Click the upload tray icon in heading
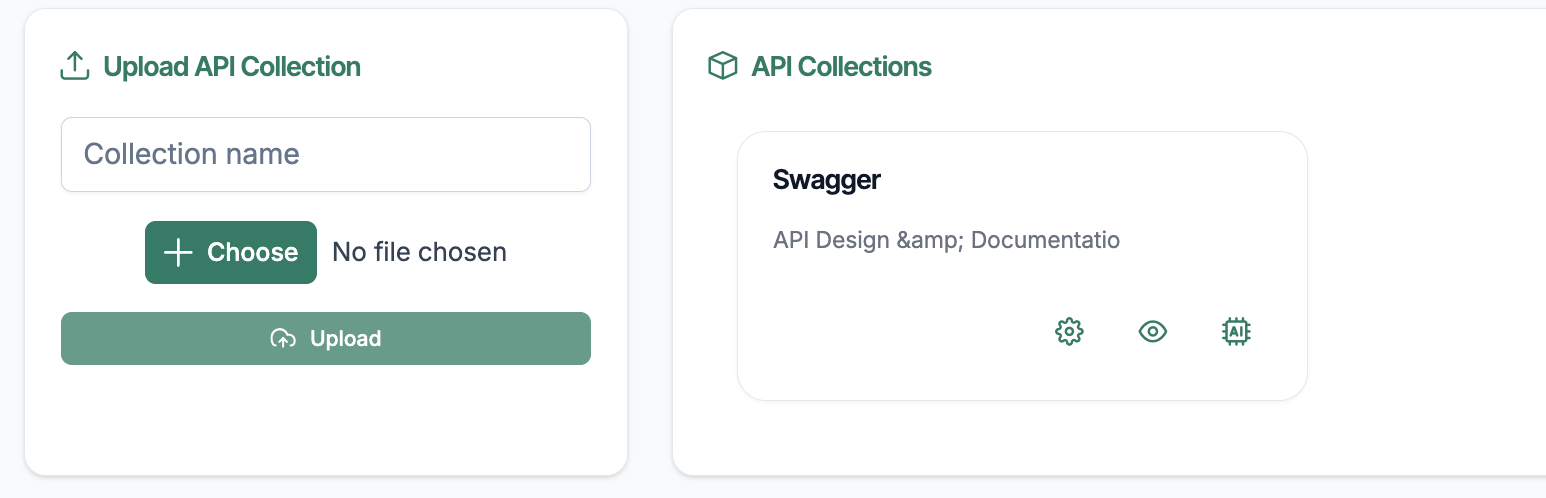 pos(75,67)
